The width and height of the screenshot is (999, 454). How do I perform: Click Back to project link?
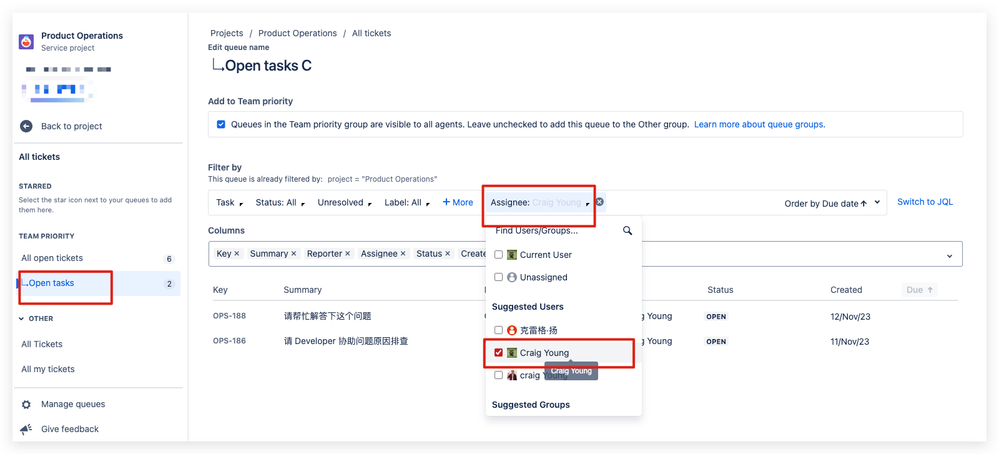click(x=71, y=126)
